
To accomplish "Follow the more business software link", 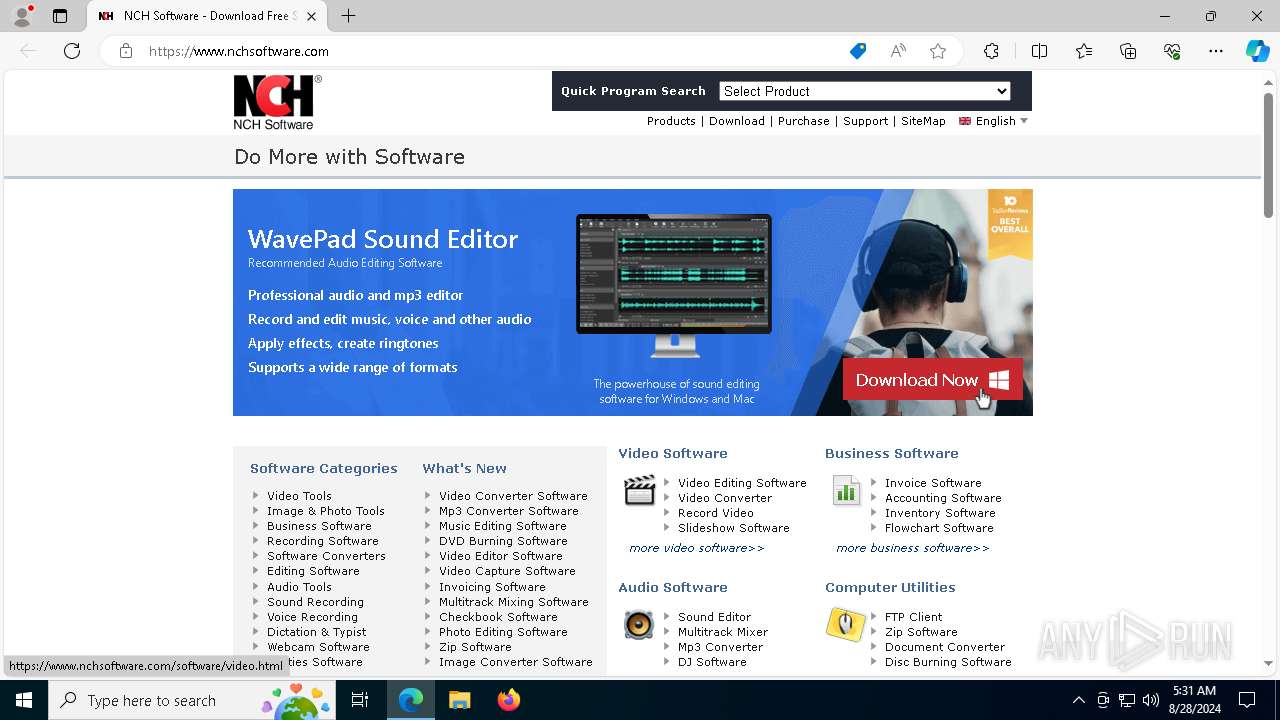I will click(912, 548).
